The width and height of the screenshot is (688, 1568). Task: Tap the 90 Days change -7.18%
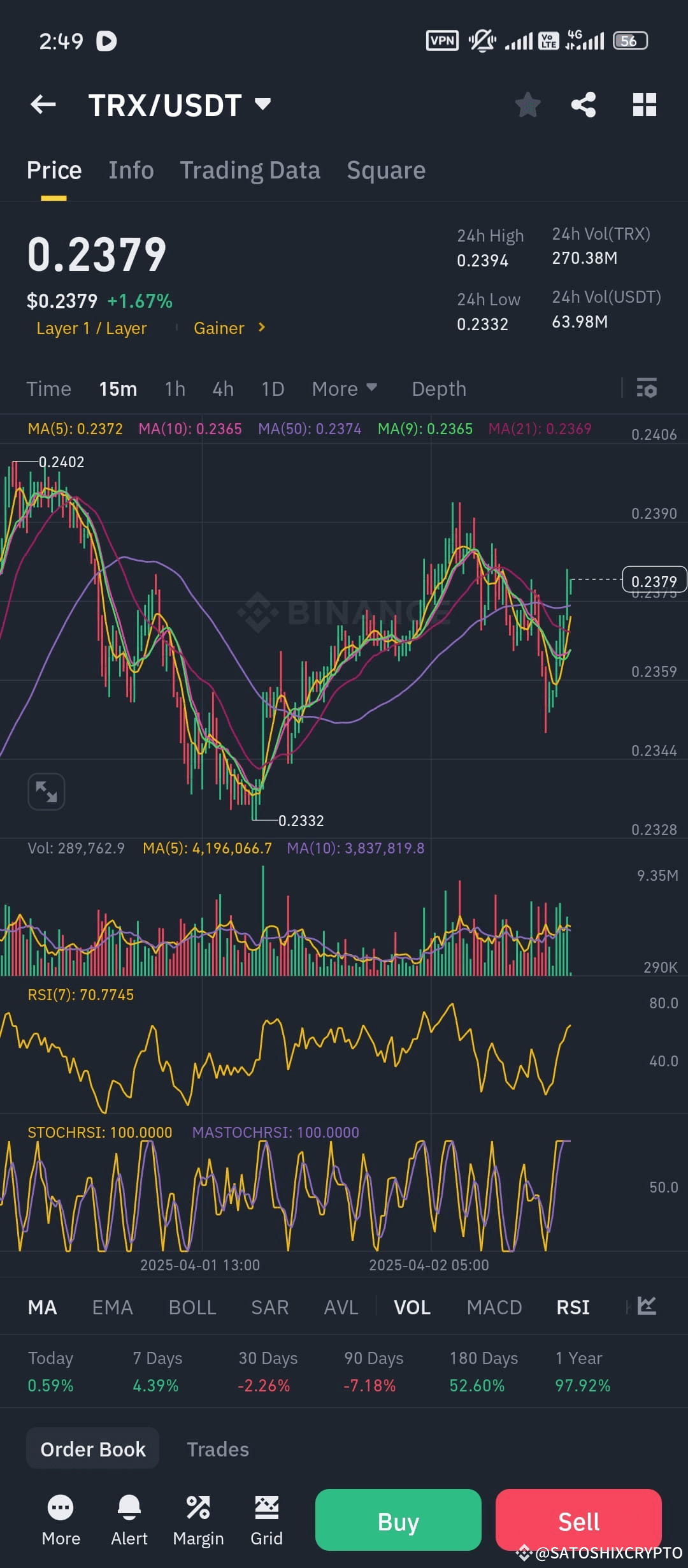click(x=369, y=1386)
